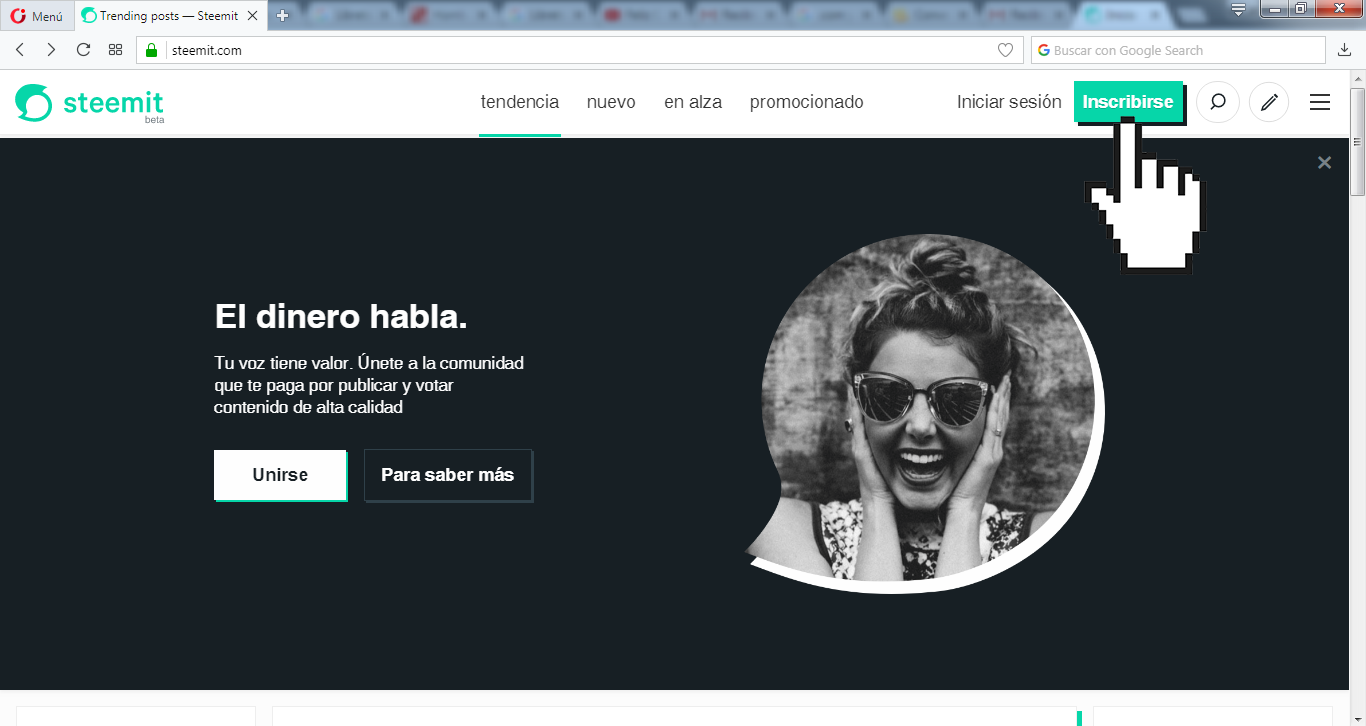Open the browser downloads icon

click(x=1345, y=50)
